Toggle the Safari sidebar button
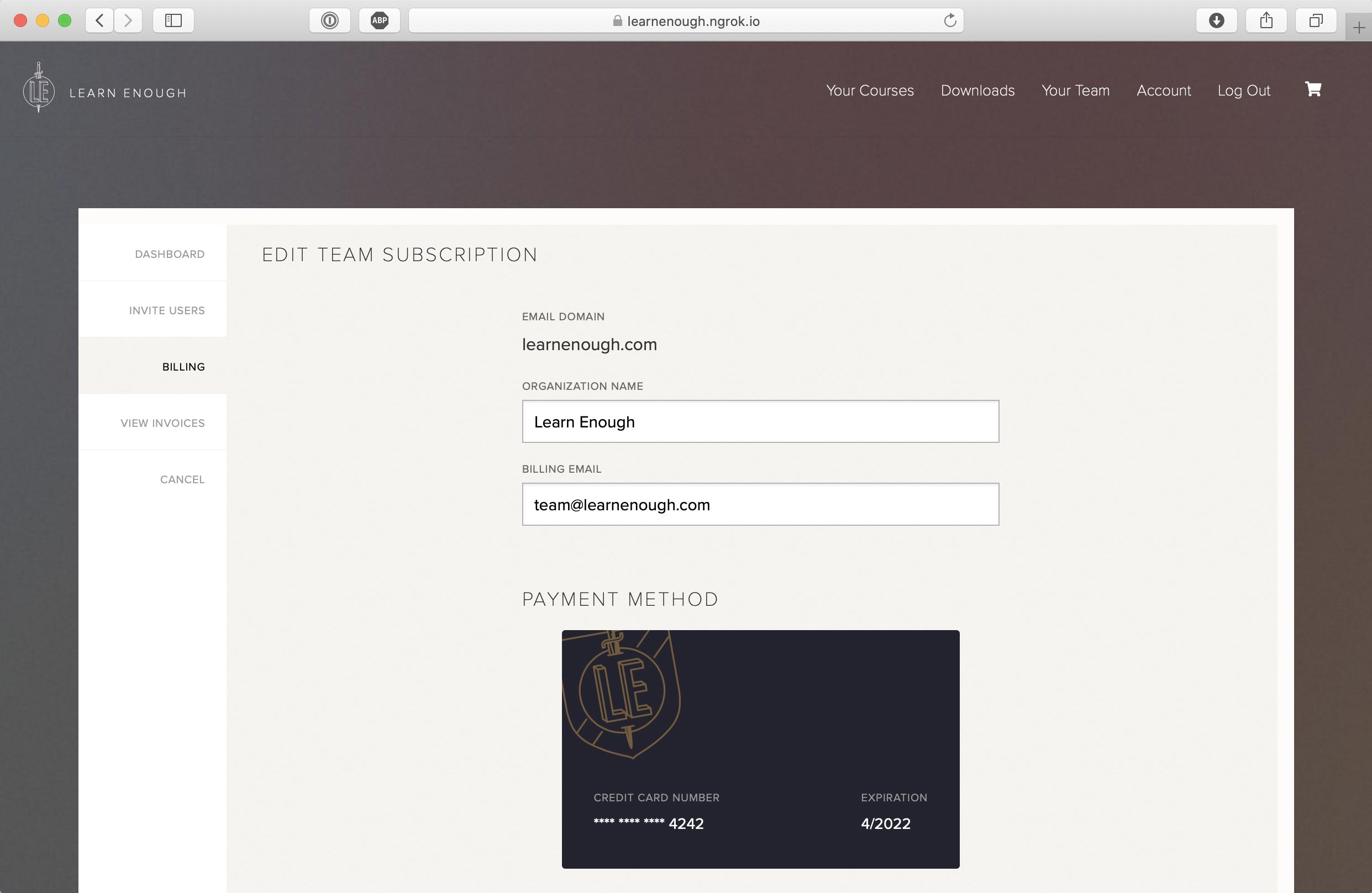Viewport: 1372px width, 893px height. pos(173,21)
